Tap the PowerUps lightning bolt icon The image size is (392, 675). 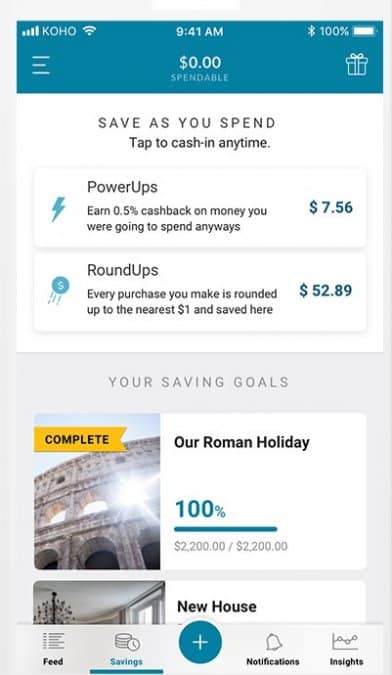coord(59,209)
